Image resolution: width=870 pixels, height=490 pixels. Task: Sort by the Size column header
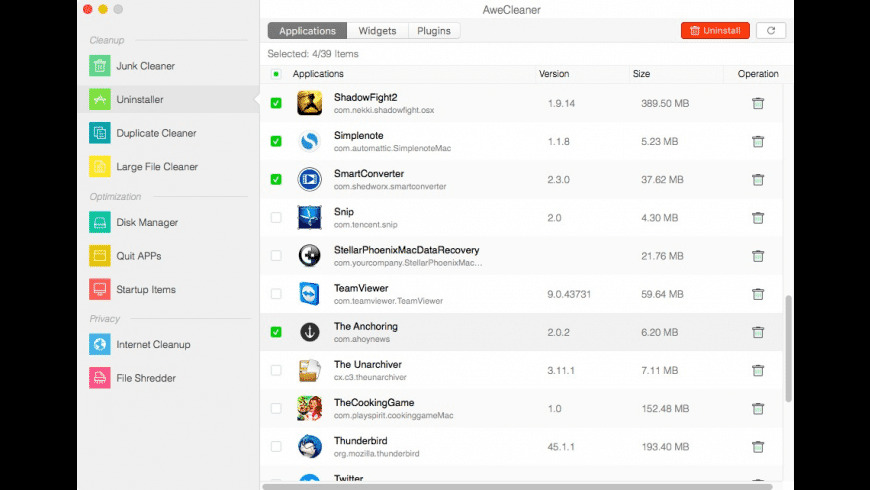(x=641, y=74)
